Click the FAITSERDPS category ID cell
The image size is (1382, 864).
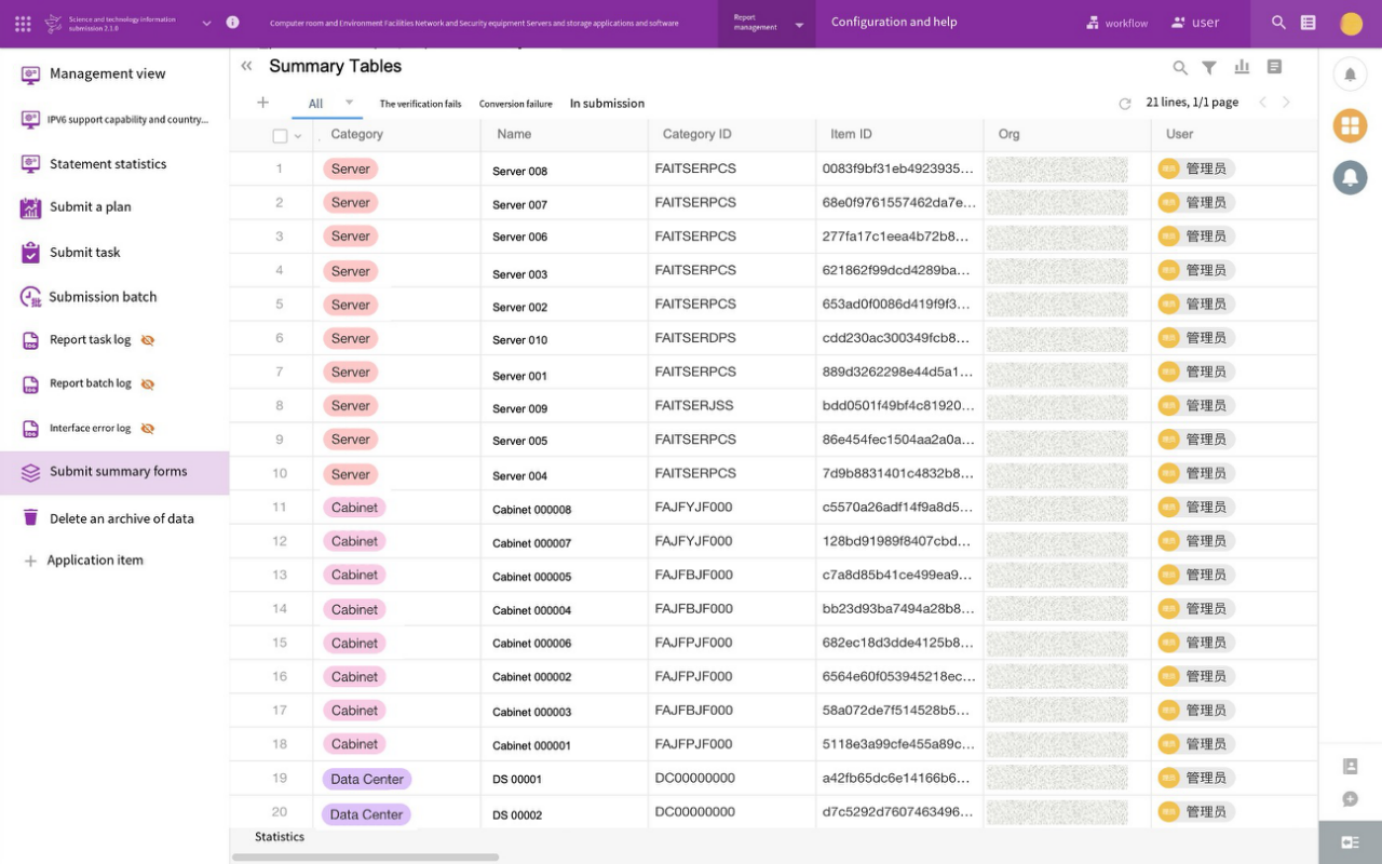[695, 338]
